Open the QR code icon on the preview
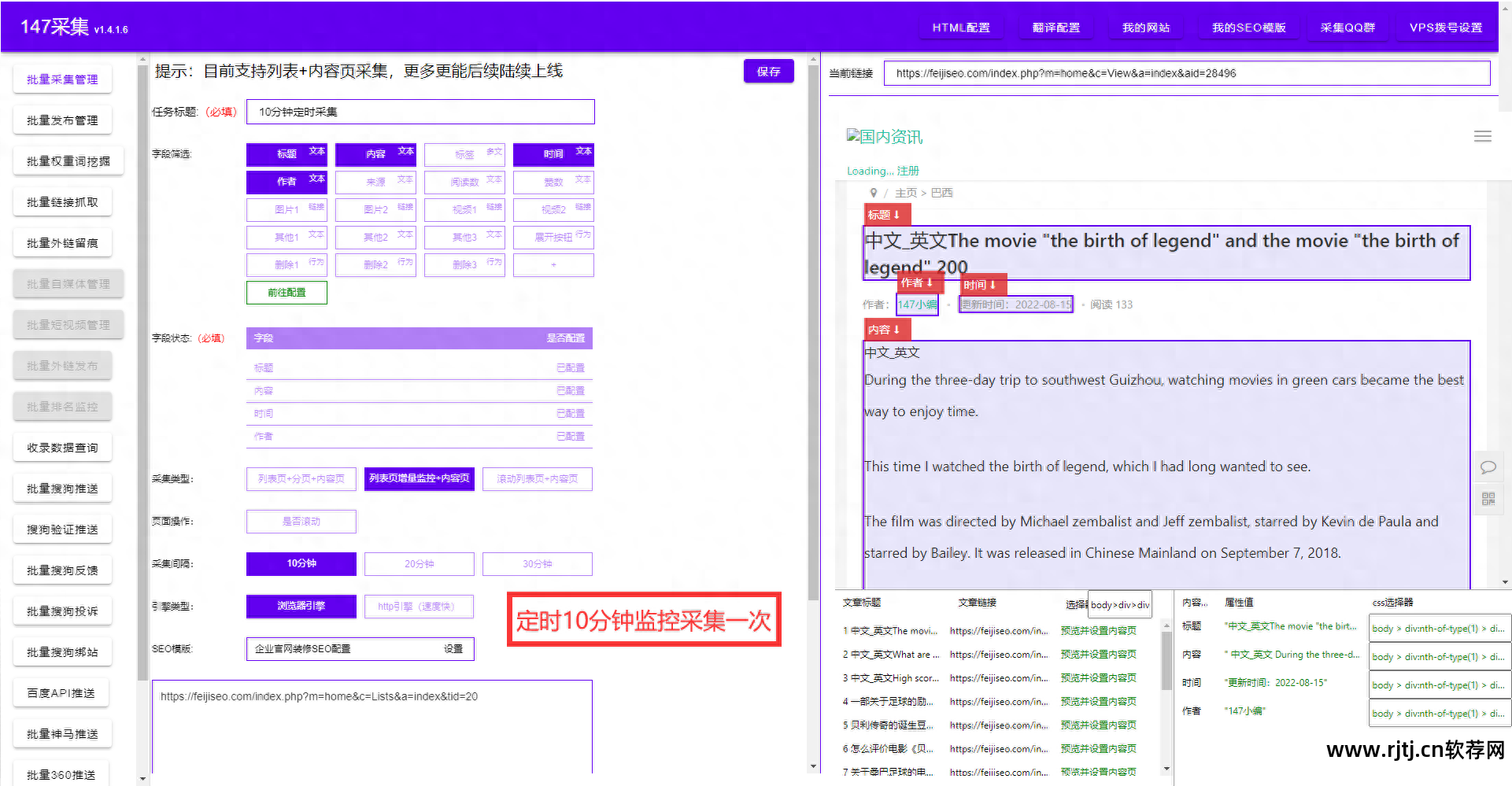 (x=1488, y=499)
